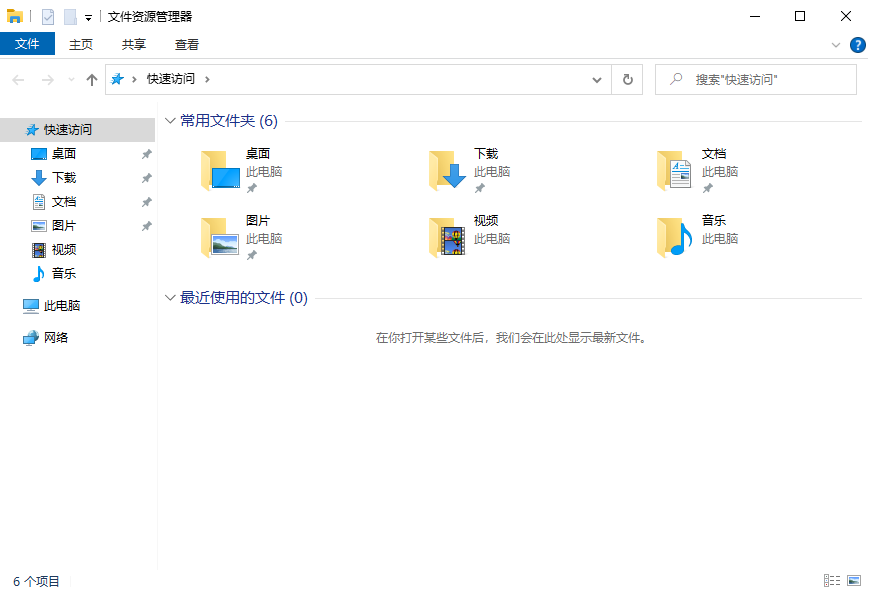Click the 常用文件夹 (6) heading text
Screen dimensions: 871x593
pyautogui.click(x=229, y=120)
